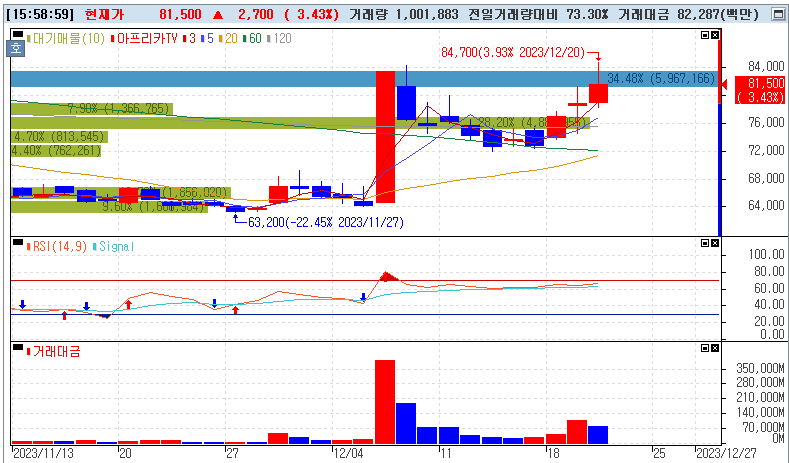Click the 84,700 high price annotation
789x463 pixels.
[x=513, y=52]
